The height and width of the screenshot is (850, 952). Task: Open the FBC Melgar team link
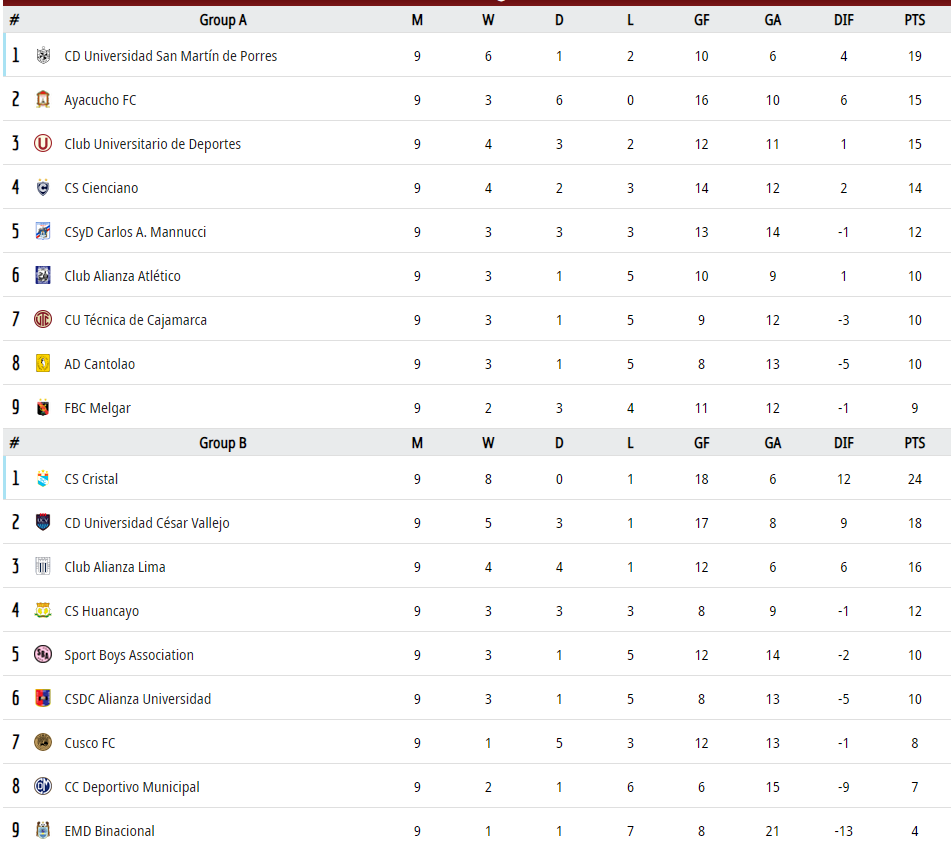(97, 408)
